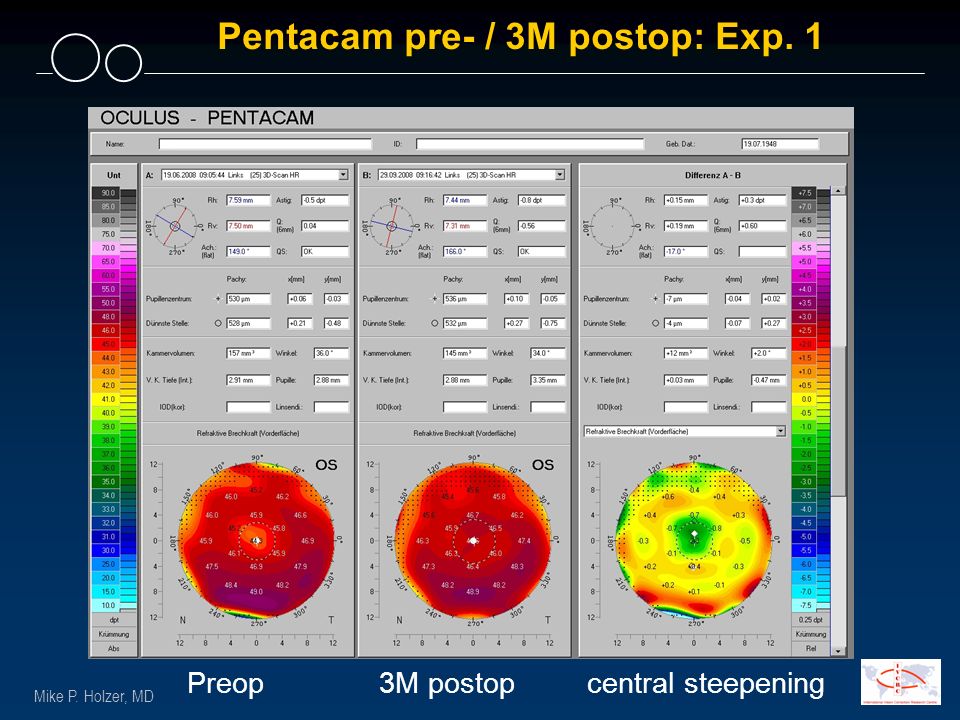Click the astigmatism axis diagram in panel A
The width and height of the screenshot is (960, 720).
pos(174,226)
